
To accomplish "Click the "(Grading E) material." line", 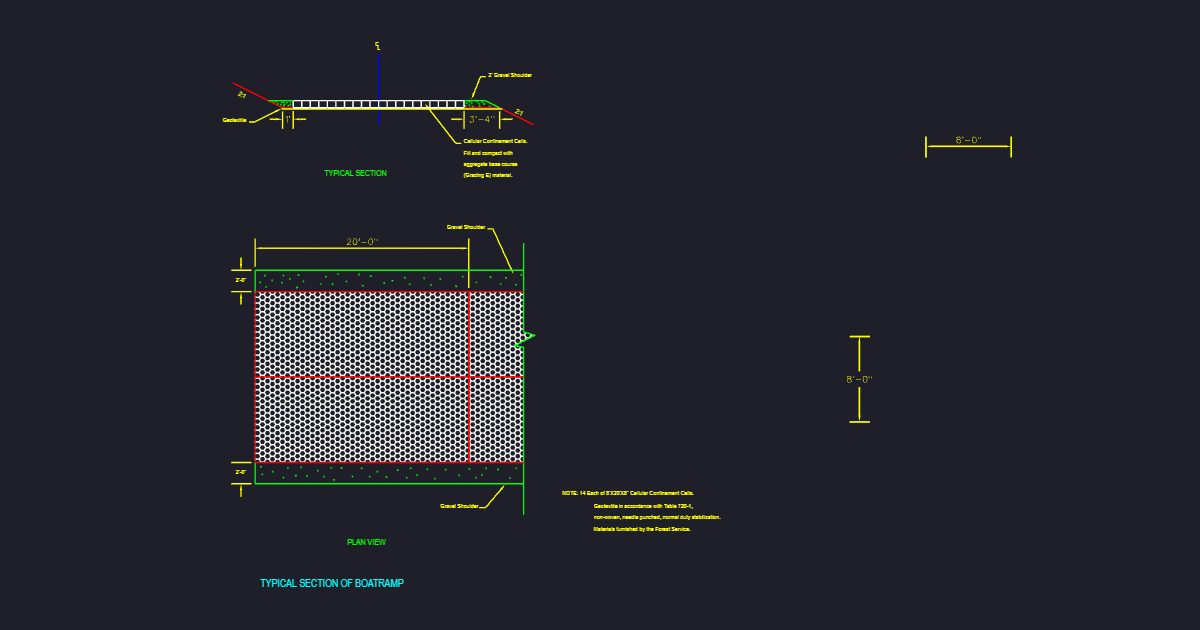I will click(x=488, y=175).
